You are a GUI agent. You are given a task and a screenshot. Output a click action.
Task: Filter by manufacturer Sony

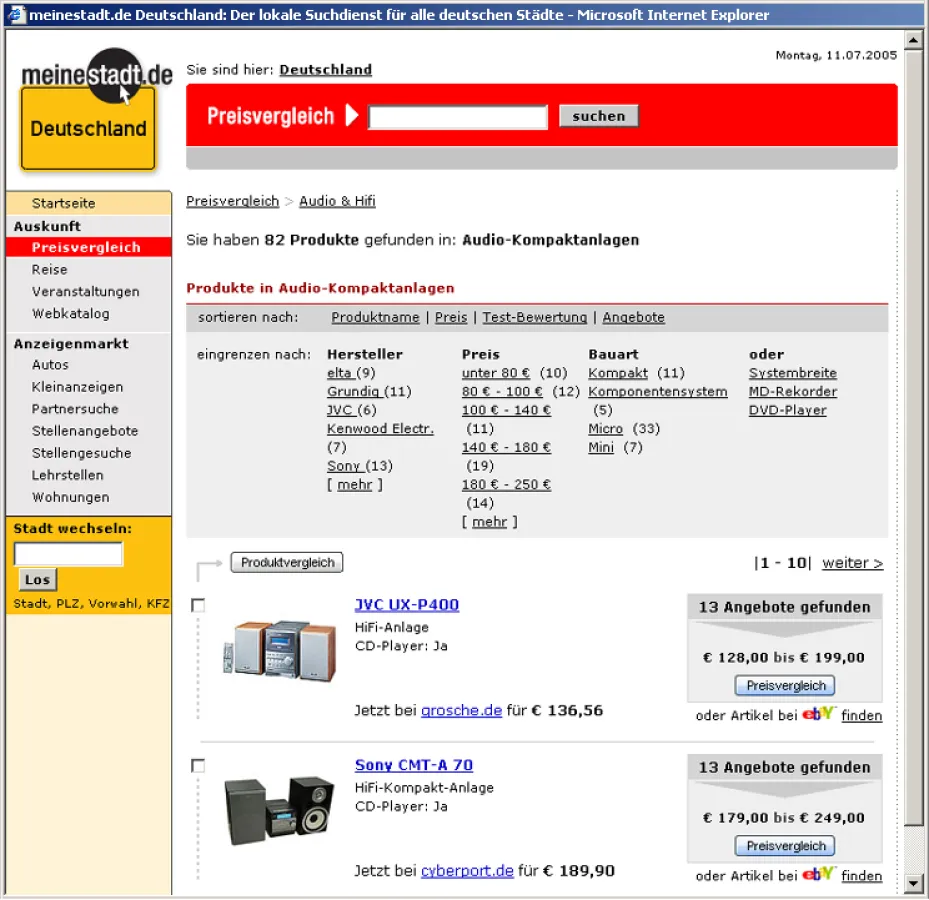(x=344, y=466)
